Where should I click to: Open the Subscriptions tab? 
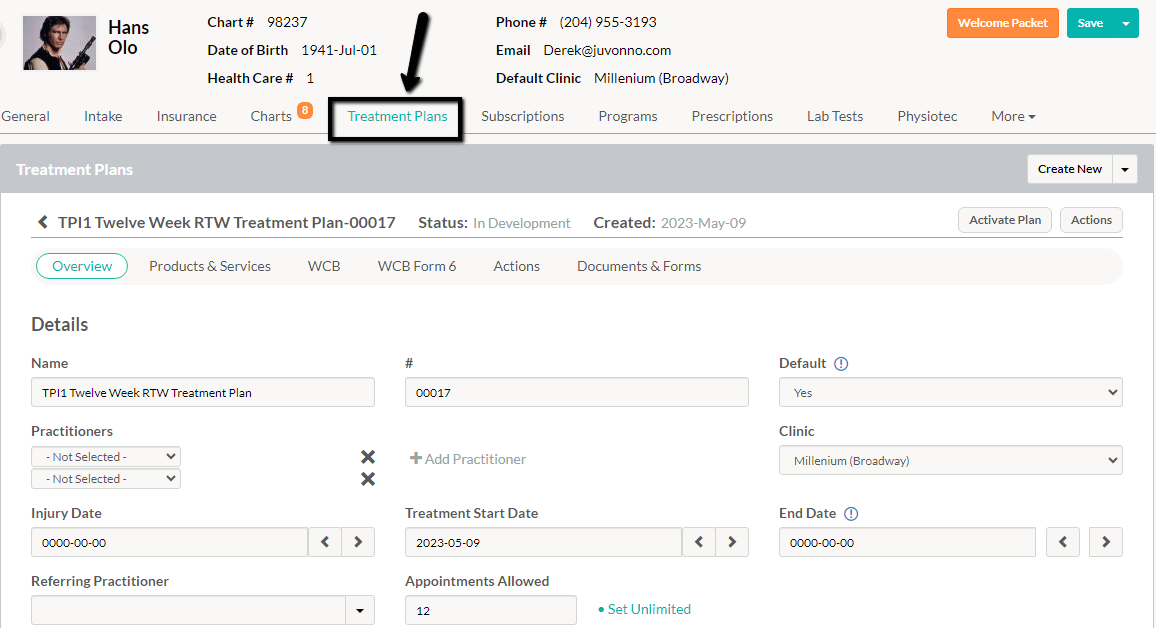click(x=522, y=116)
